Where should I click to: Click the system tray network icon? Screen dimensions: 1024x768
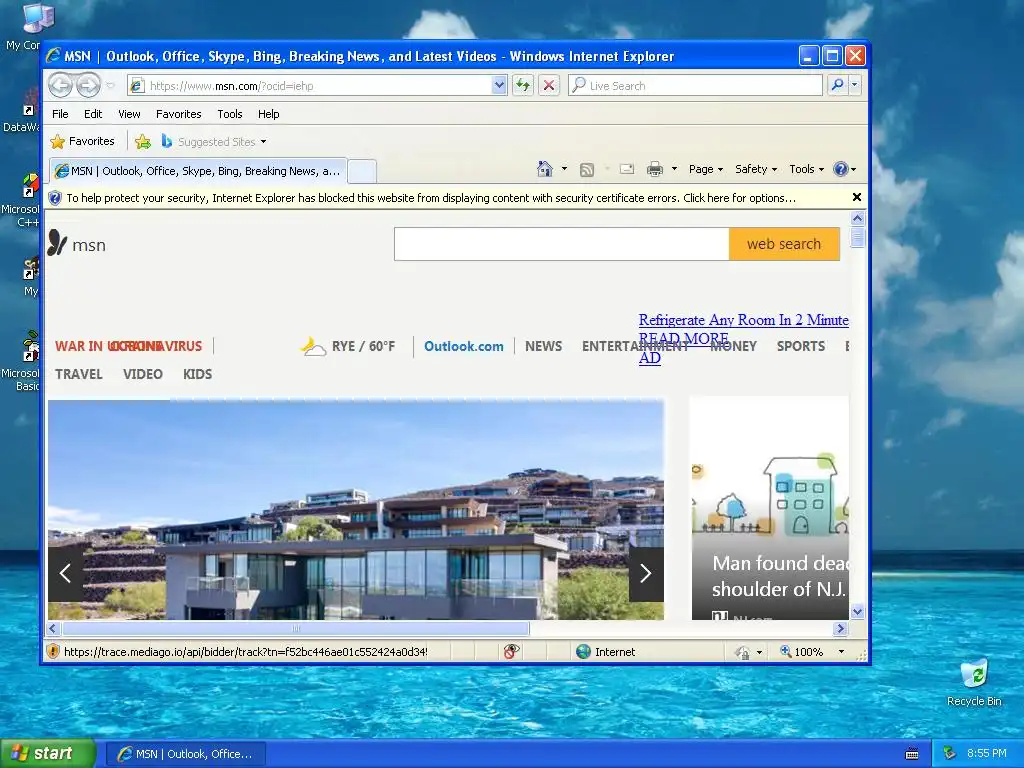tap(950, 753)
